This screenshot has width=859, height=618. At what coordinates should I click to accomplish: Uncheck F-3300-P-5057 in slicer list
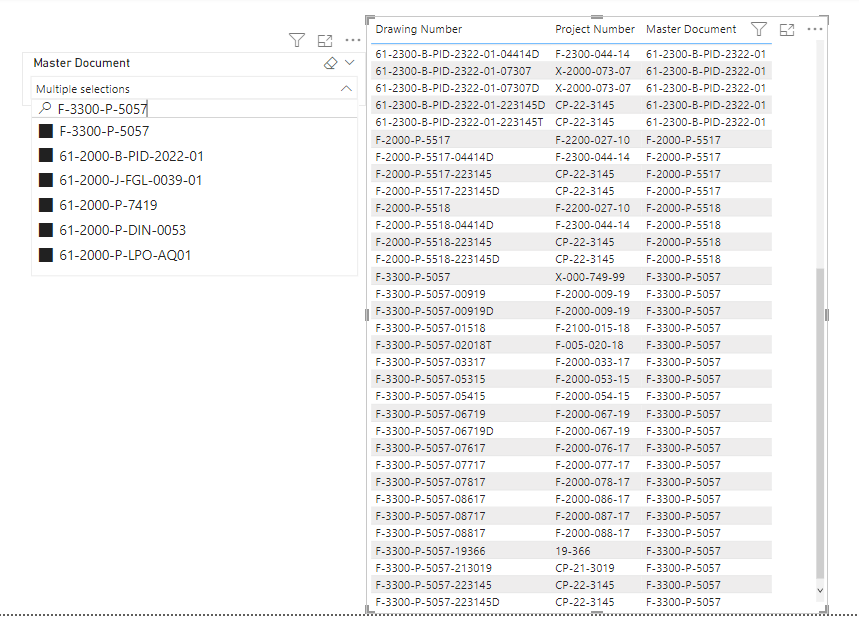coord(46,131)
